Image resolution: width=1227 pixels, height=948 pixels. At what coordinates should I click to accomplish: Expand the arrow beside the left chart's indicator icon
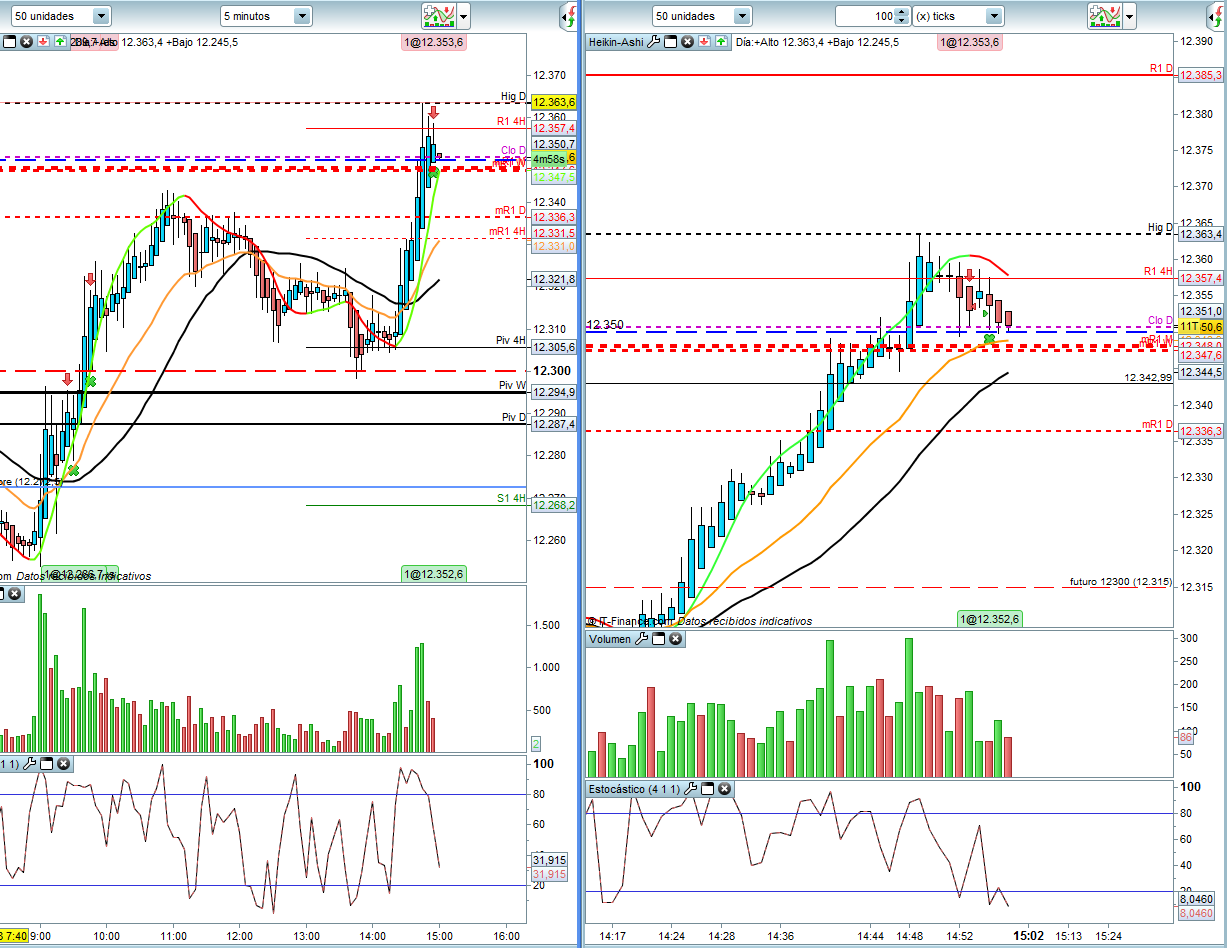[x=463, y=16]
